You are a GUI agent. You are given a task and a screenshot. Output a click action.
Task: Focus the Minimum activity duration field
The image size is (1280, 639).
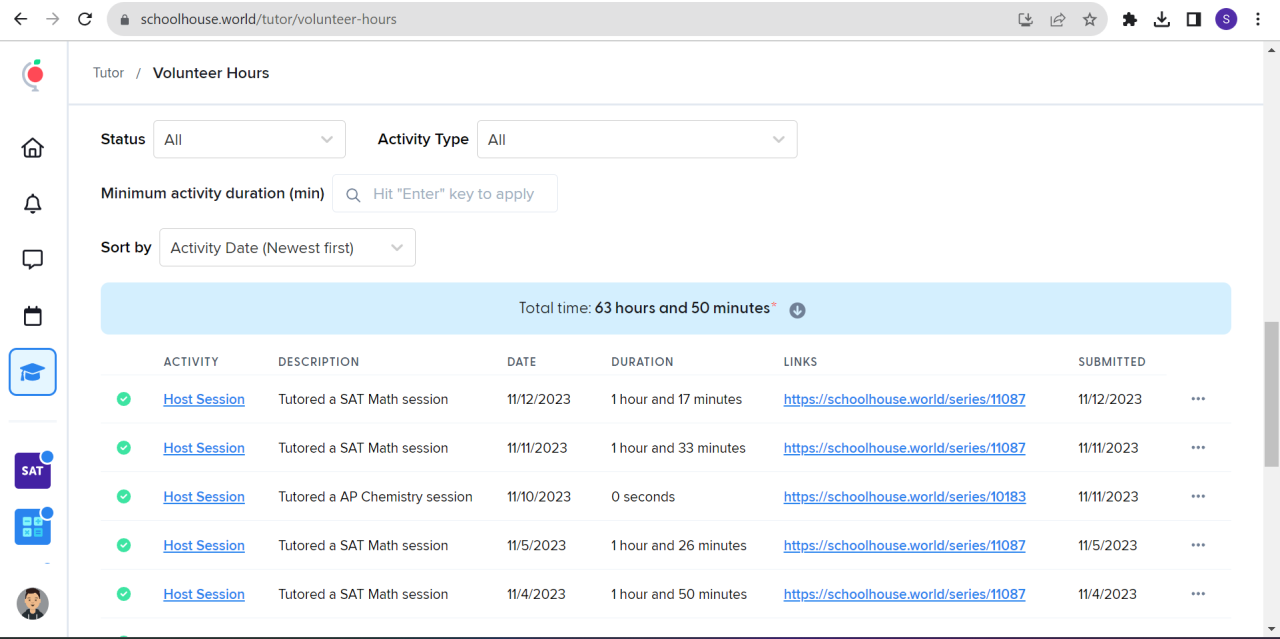[x=456, y=194]
